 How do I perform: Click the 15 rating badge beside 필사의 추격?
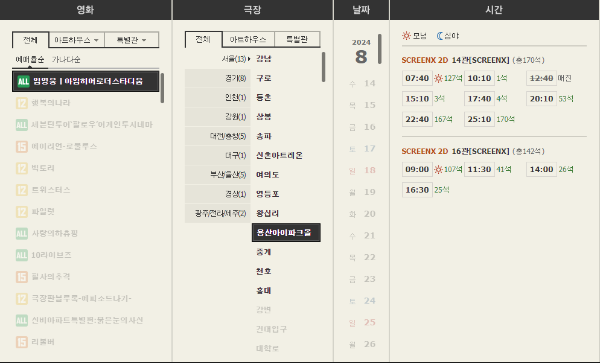pyautogui.click(x=22, y=277)
